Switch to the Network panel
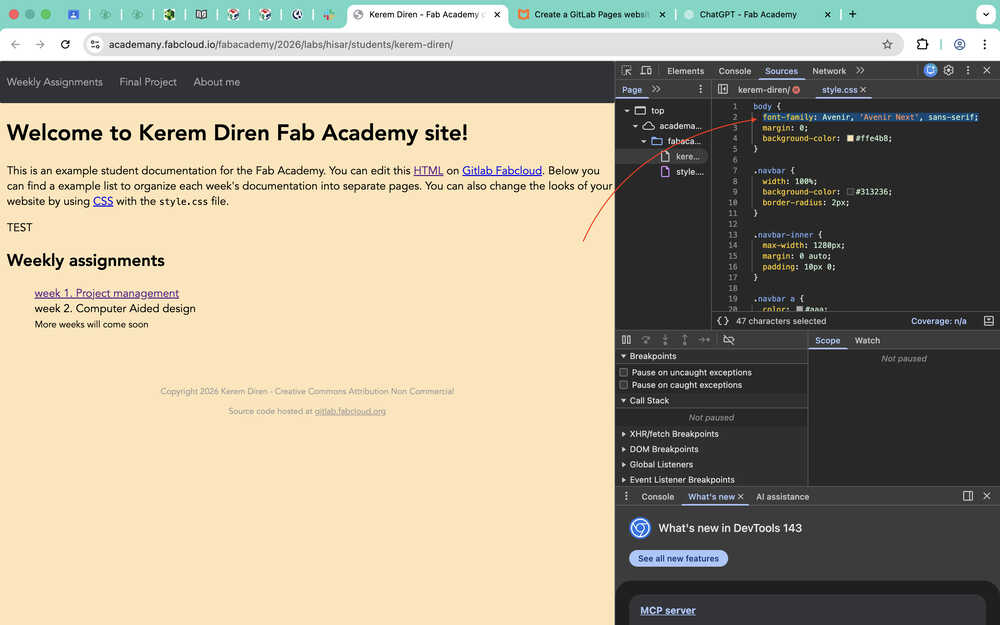Viewport: 1000px width, 625px height. click(x=828, y=71)
